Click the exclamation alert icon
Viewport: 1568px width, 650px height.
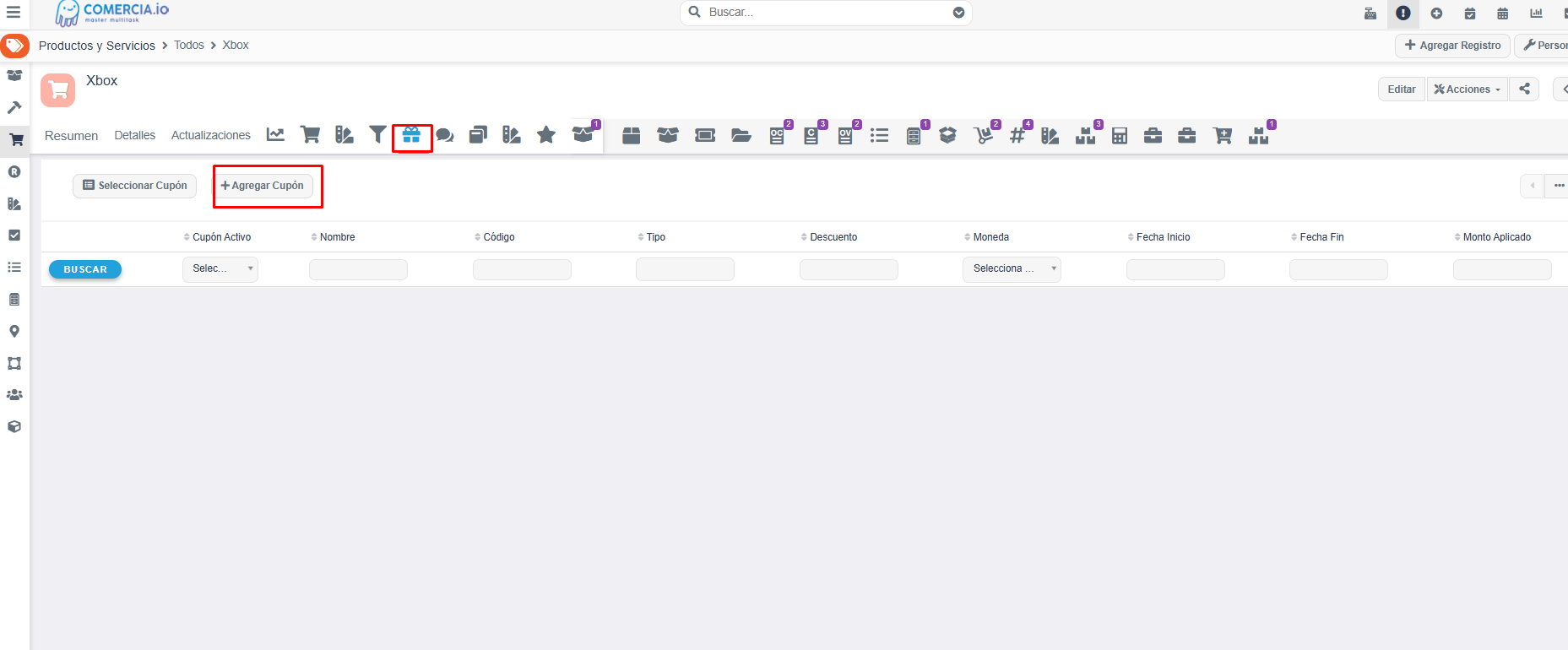click(1403, 13)
